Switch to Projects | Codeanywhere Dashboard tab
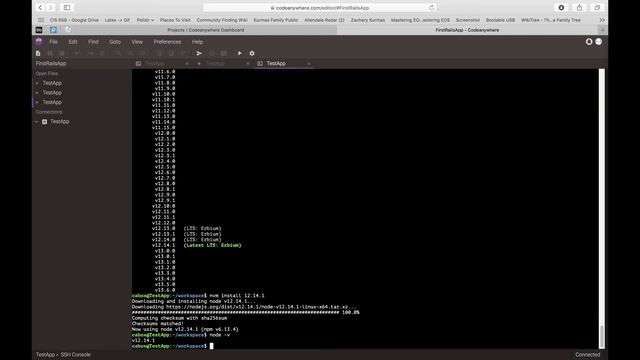640x360 pixels. 206,30
